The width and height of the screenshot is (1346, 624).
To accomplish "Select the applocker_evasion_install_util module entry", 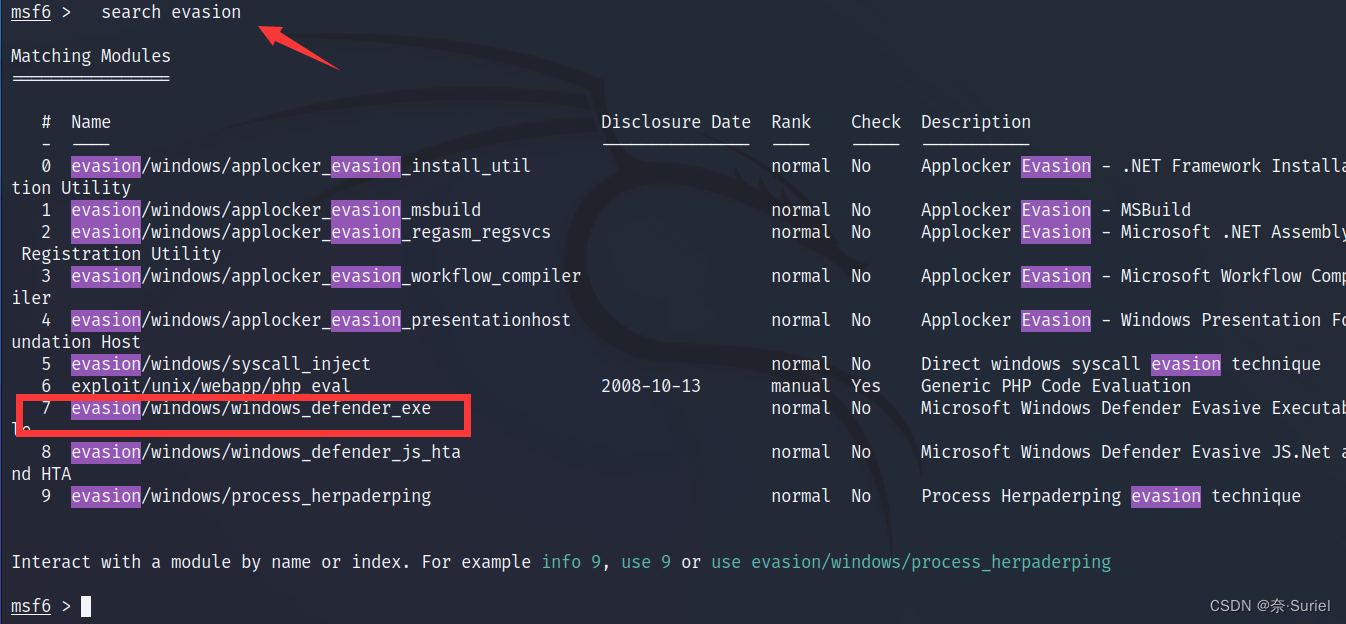I will point(299,165).
